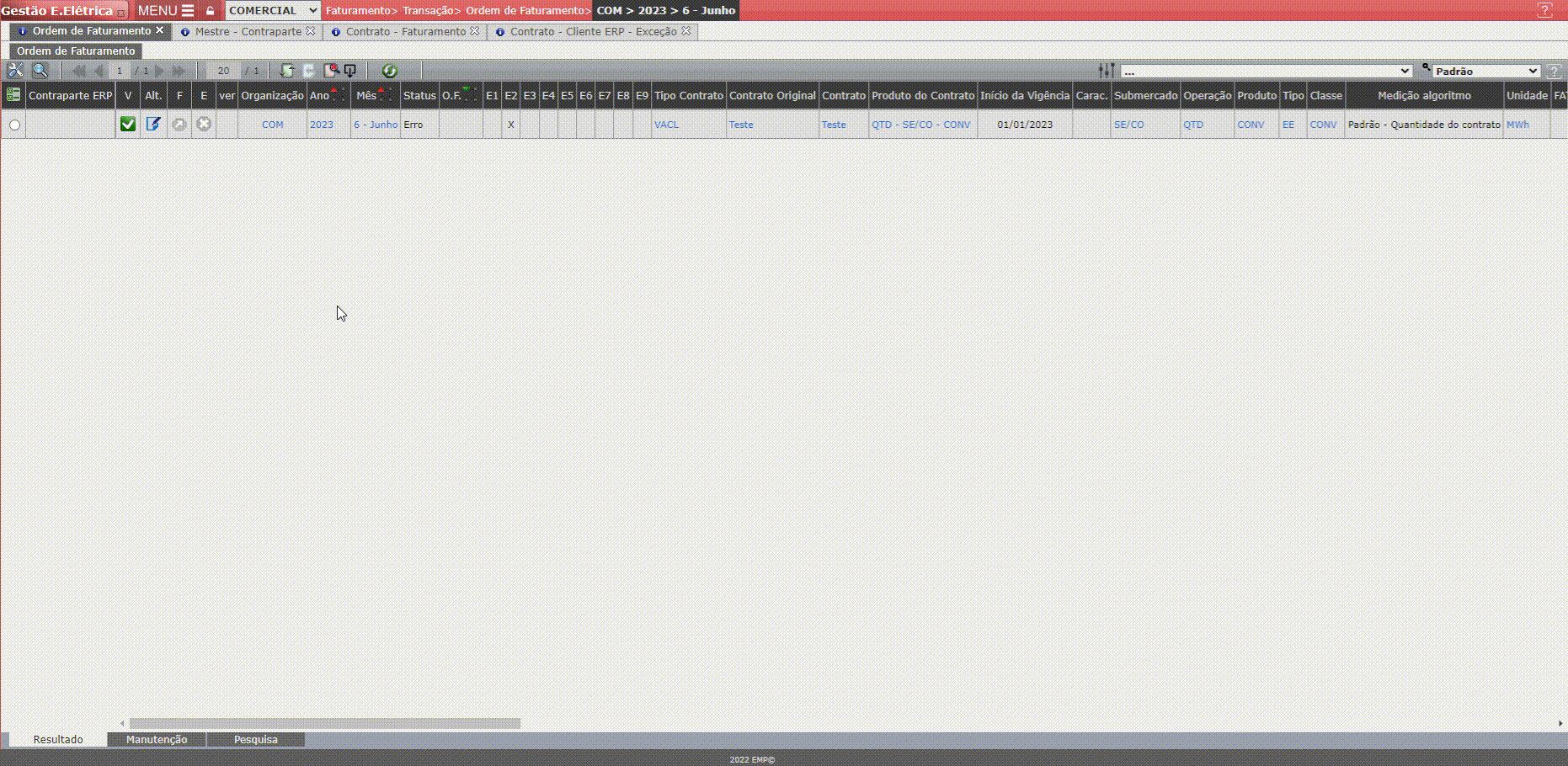Open the COMERCIAL dropdown
The width and height of the screenshot is (1568, 766).
[x=273, y=11]
